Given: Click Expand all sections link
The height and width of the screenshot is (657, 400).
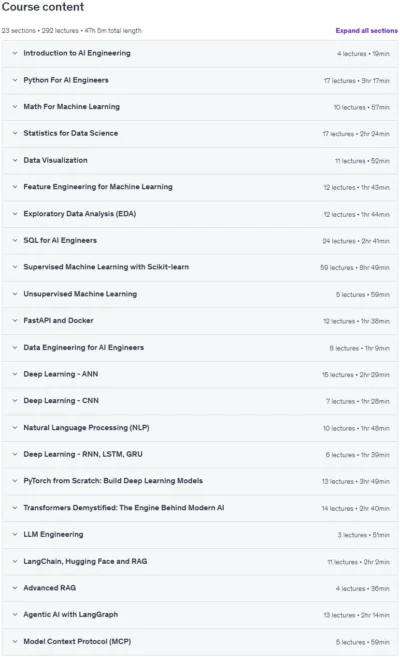Looking at the screenshot, I should [366, 31].
